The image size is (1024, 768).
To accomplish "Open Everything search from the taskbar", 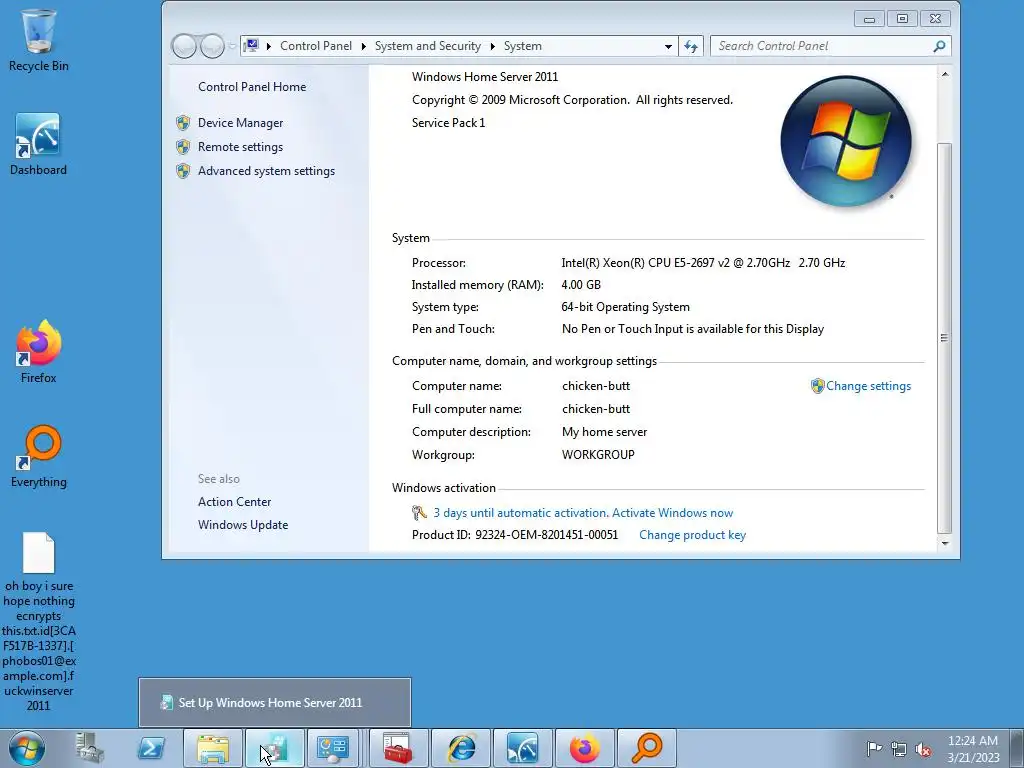I will click(x=647, y=748).
